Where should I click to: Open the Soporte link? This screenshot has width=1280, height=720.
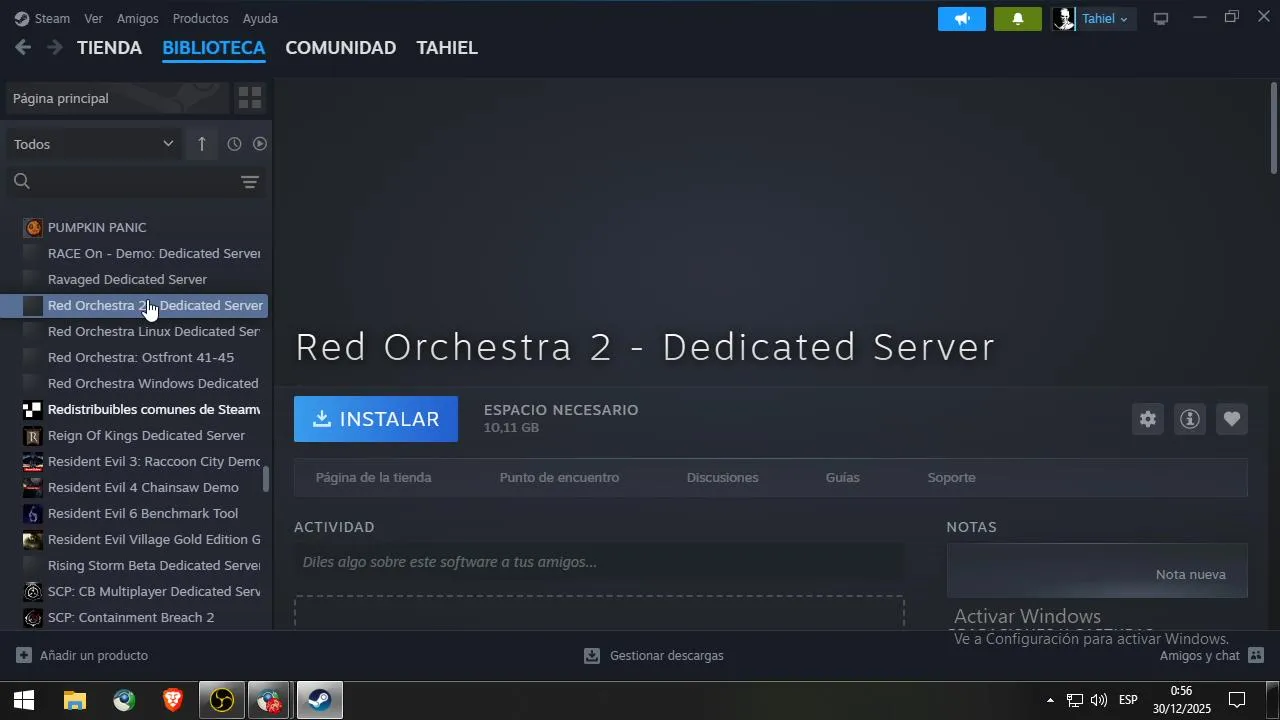(x=951, y=478)
